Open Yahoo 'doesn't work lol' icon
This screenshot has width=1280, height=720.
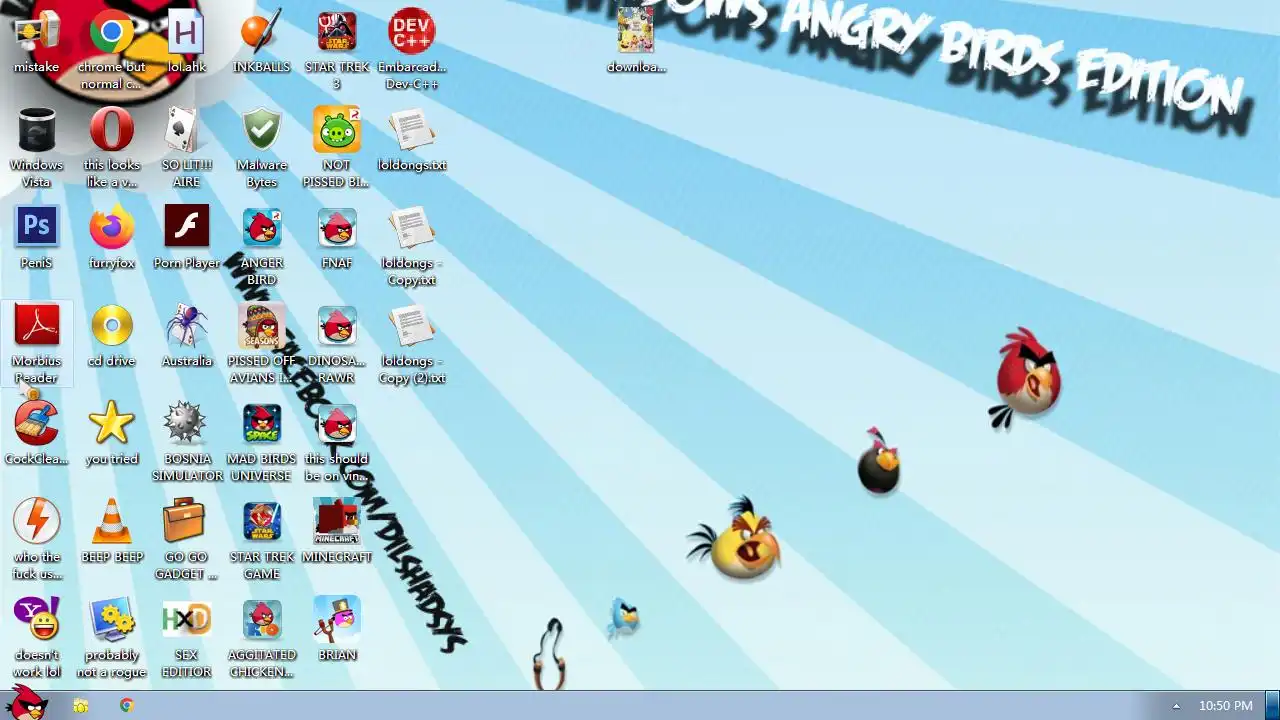point(36,638)
